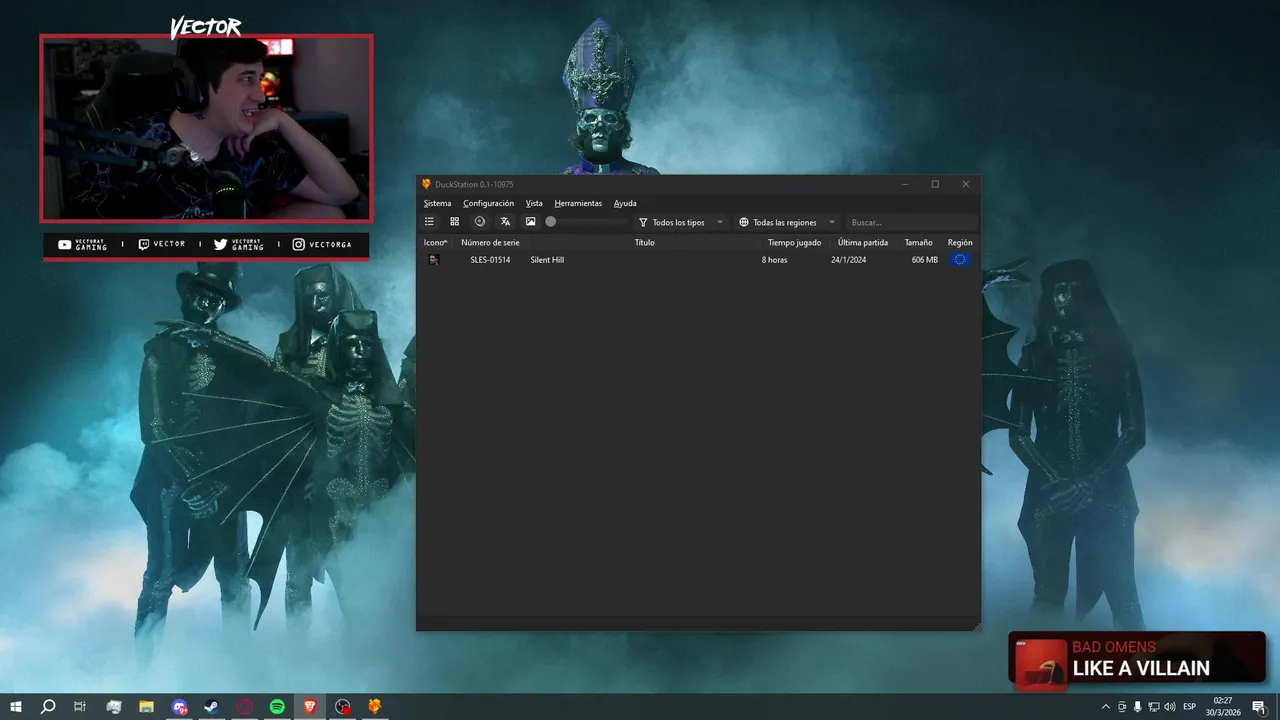Open File Explorer from the taskbar
Screen dimensions: 1280x720
point(146,707)
